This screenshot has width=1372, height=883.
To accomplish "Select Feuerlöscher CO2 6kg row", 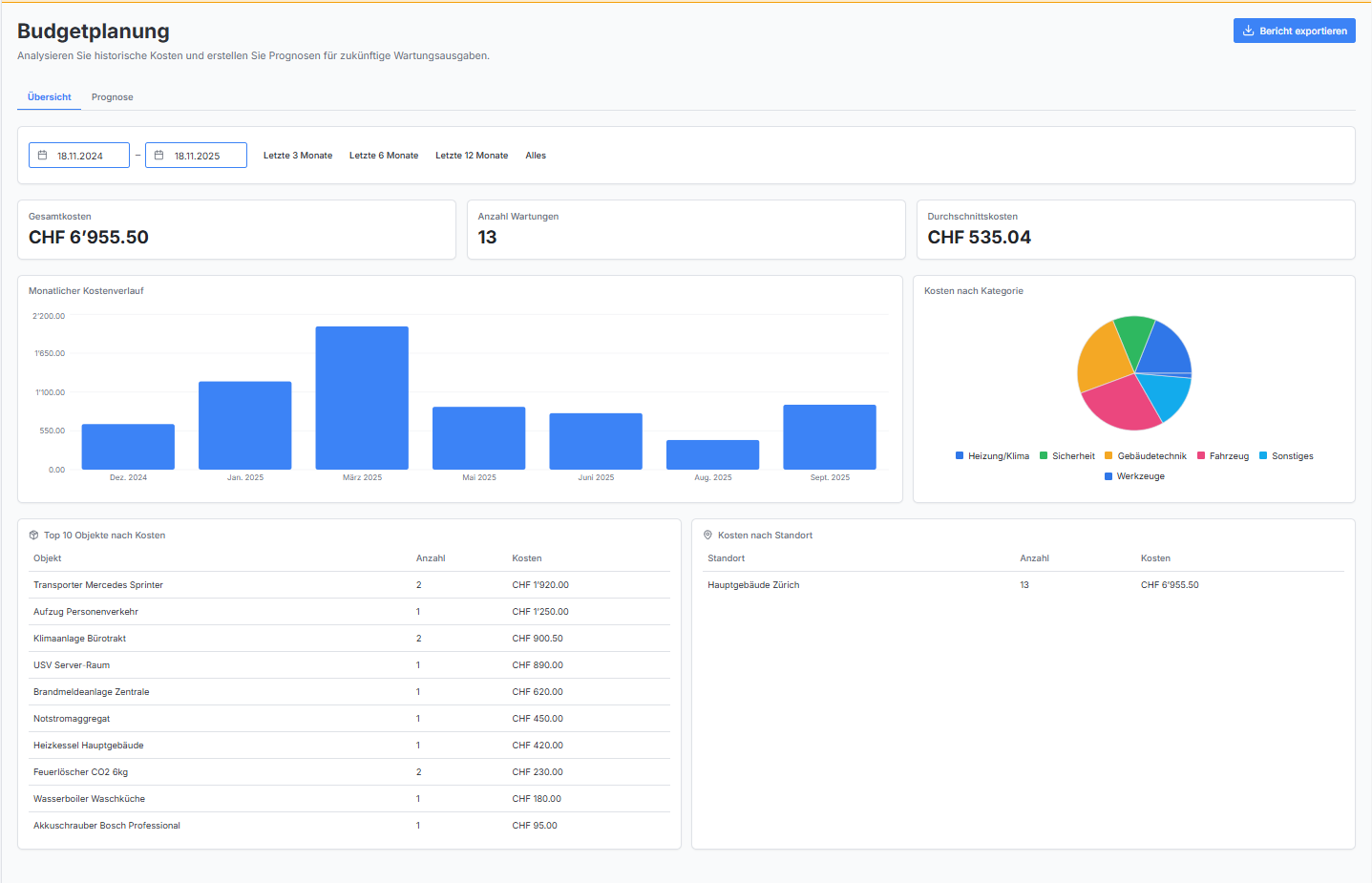I will coord(349,772).
